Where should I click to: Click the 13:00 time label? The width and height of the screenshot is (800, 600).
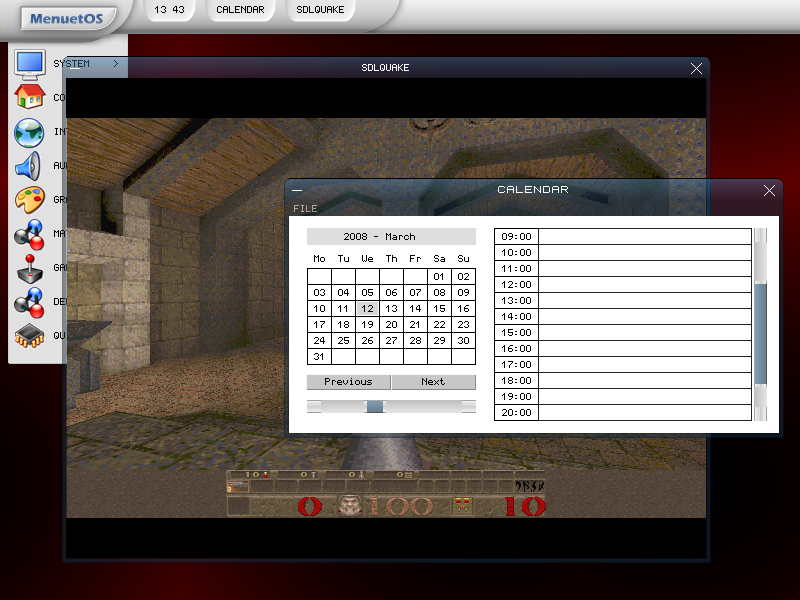516,301
